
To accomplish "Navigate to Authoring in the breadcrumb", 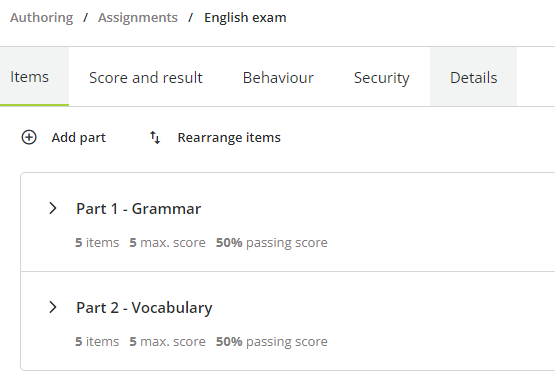I will pos(42,17).
